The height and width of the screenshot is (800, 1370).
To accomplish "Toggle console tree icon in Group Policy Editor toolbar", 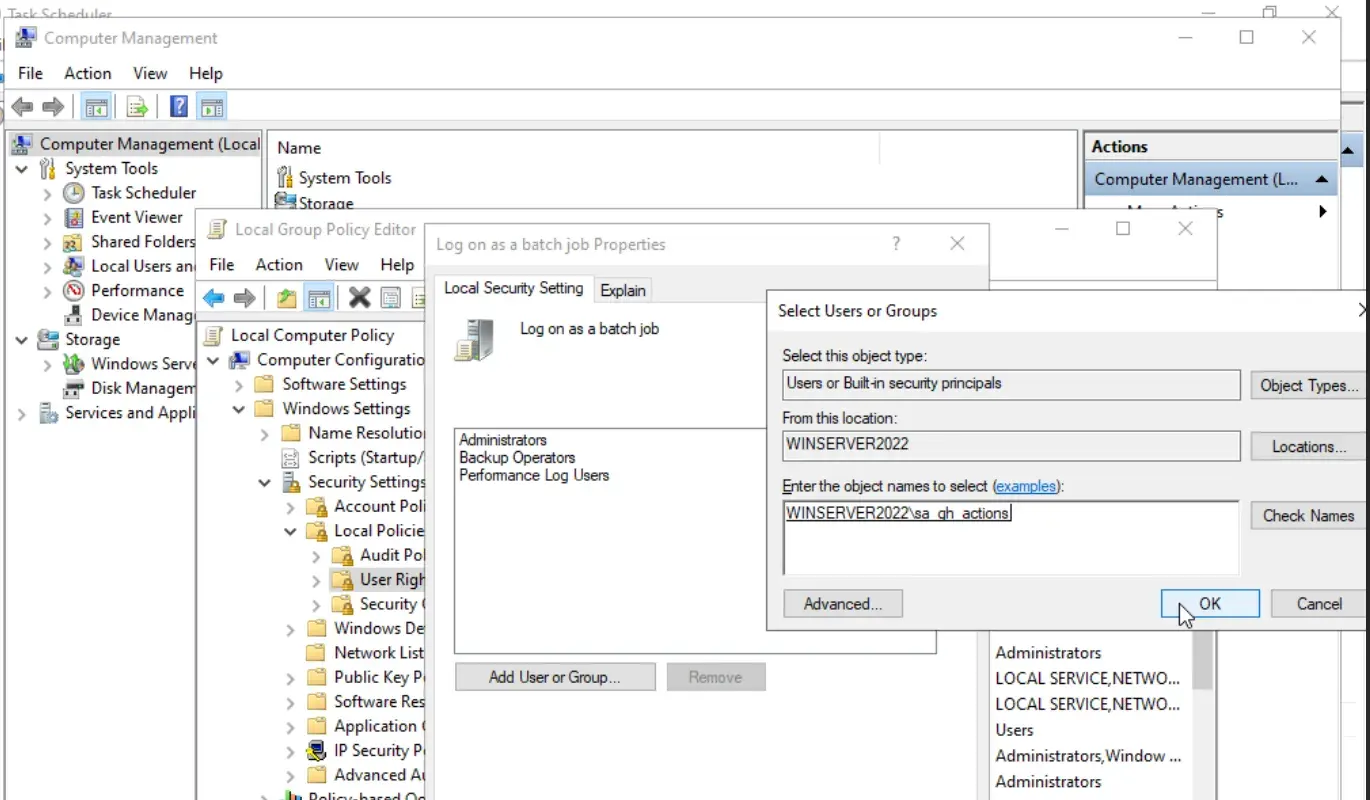I will tap(319, 298).
